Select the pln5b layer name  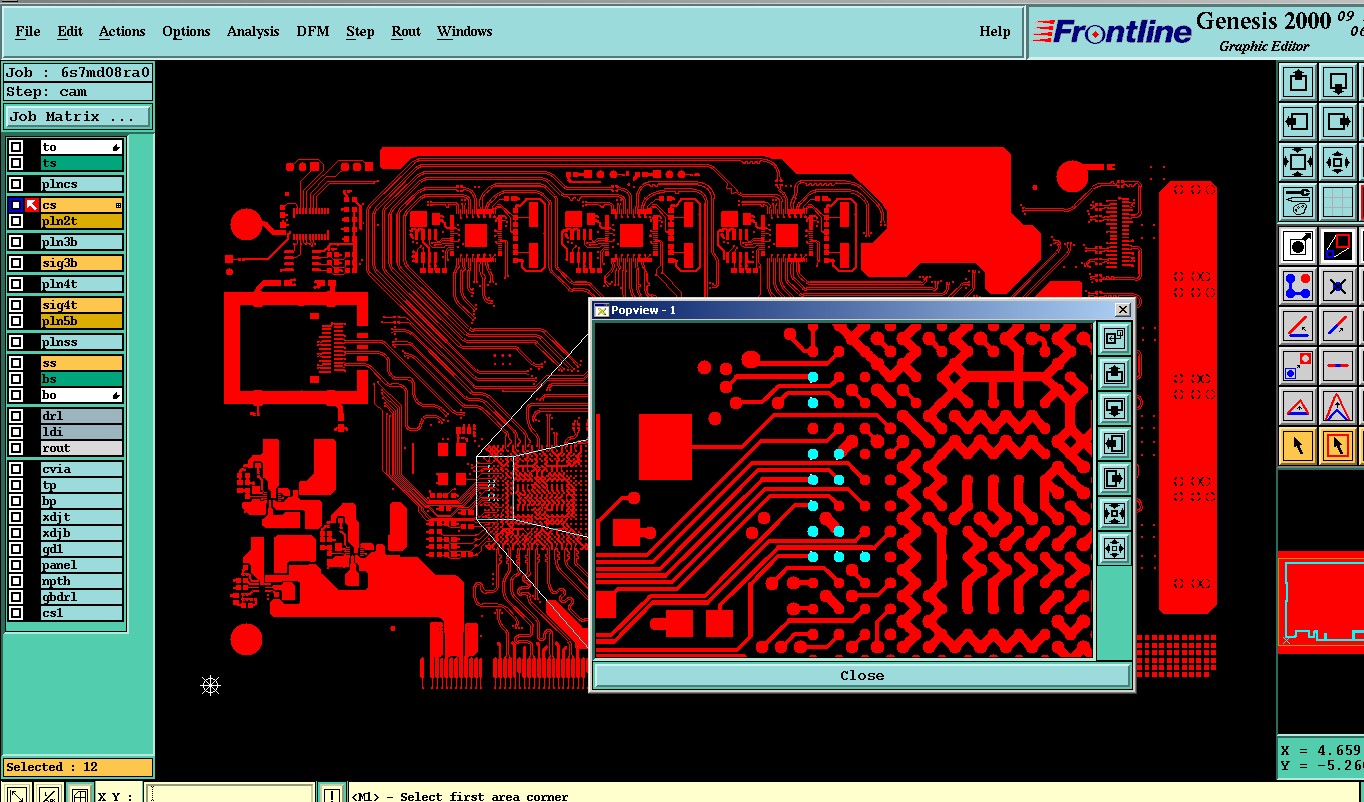click(81, 321)
